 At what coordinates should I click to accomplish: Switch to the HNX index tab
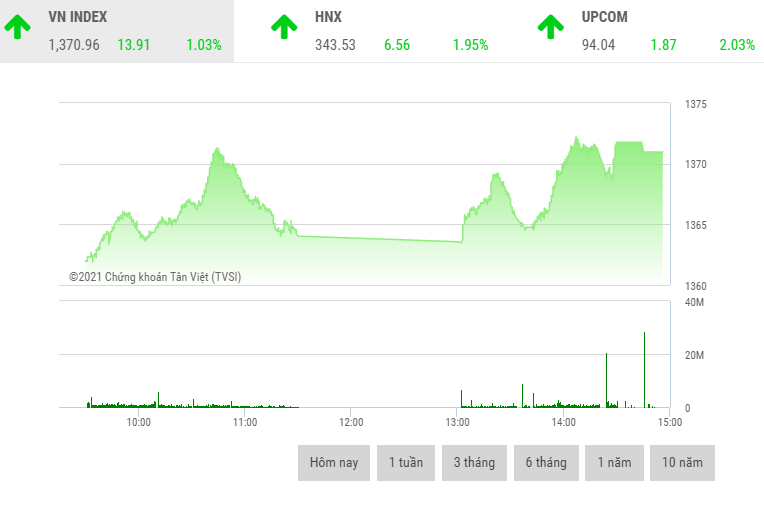click(x=383, y=31)
